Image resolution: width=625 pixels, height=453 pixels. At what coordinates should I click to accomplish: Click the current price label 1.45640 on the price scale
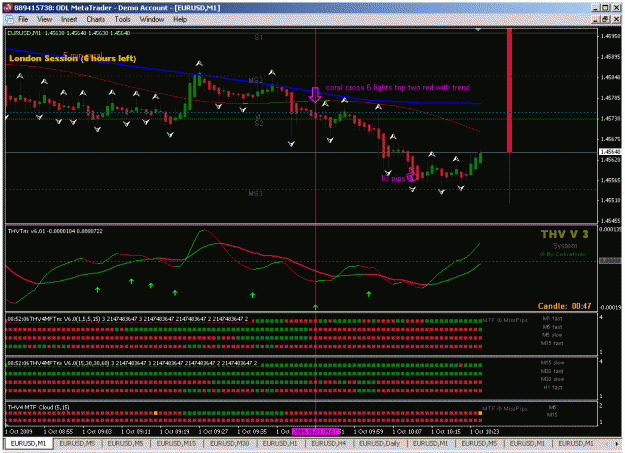[x=610, y=152]
